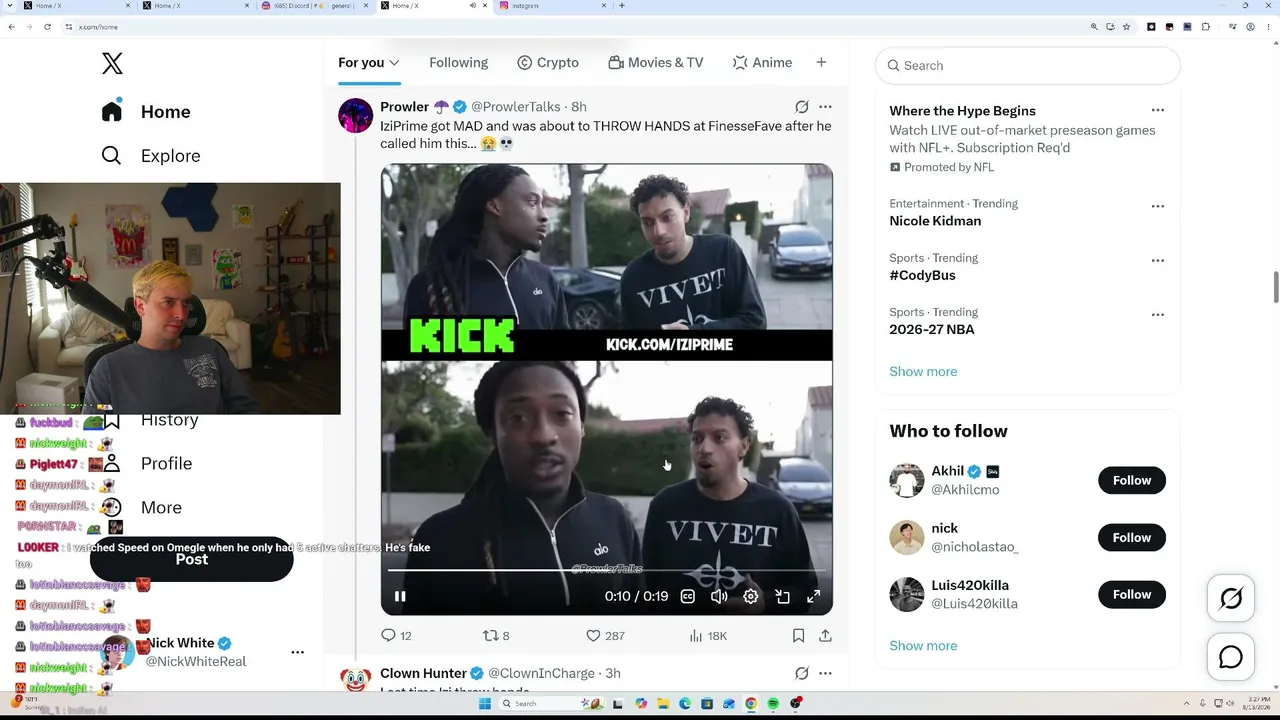The image size is (1280, 720).
Task: Click the Grok icon on Prowler's post
Action: pos(802,107)
